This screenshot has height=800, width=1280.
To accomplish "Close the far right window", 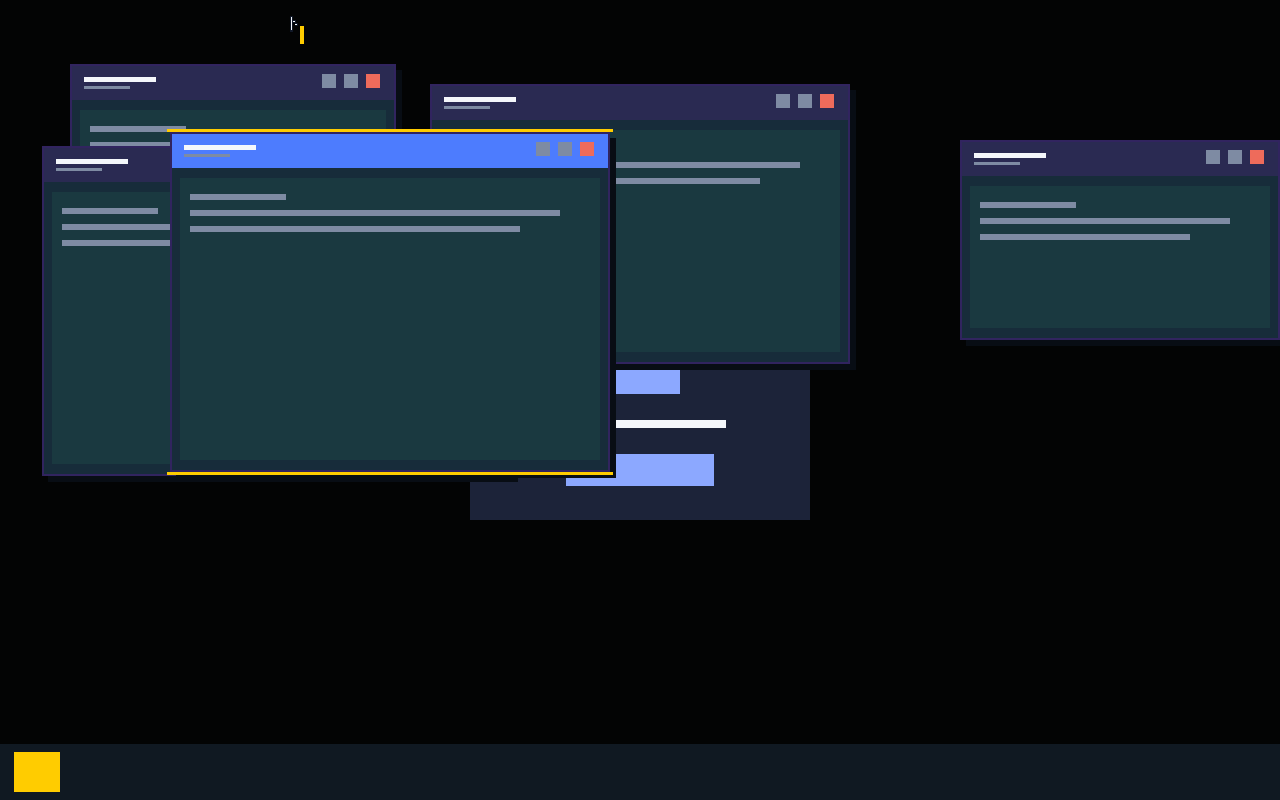I will click(x=1257, y=157).
